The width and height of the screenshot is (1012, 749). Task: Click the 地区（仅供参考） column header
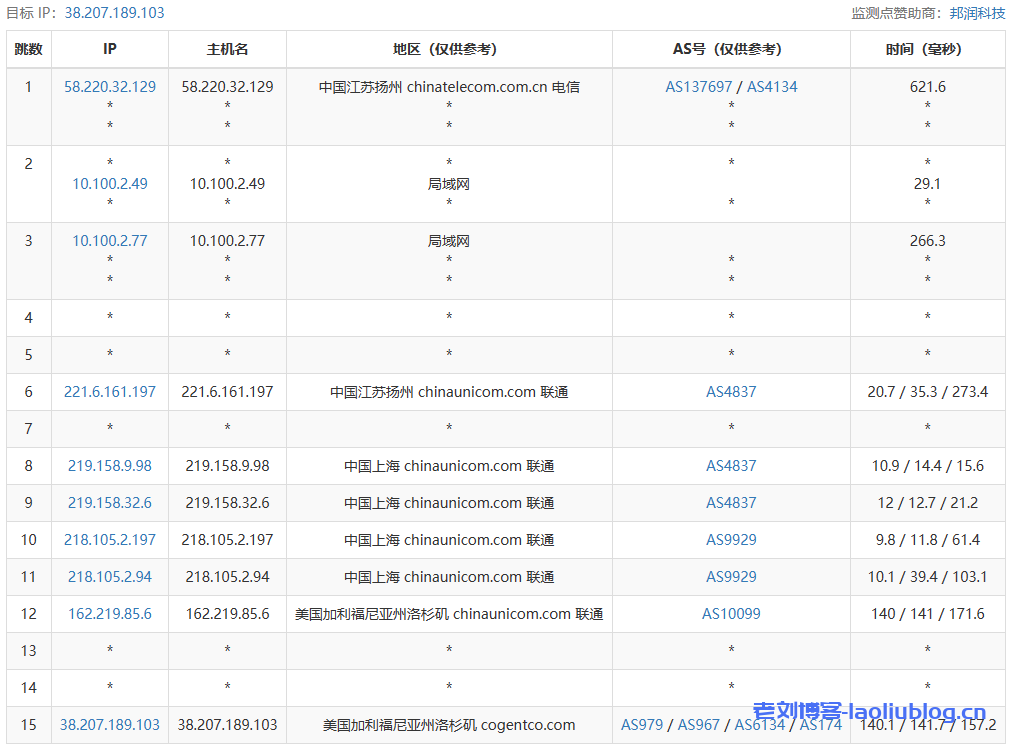(x=449, y=49)
